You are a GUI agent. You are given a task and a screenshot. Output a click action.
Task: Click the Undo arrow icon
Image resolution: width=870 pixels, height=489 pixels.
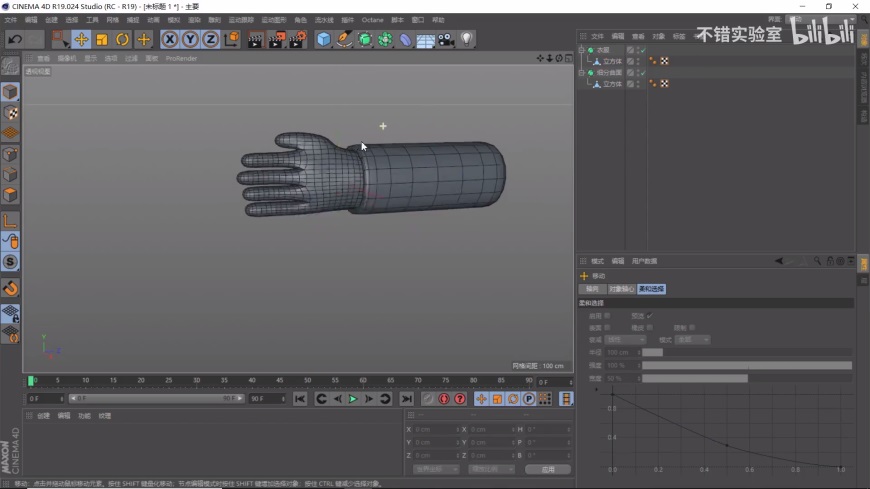(x=14, y=39)
